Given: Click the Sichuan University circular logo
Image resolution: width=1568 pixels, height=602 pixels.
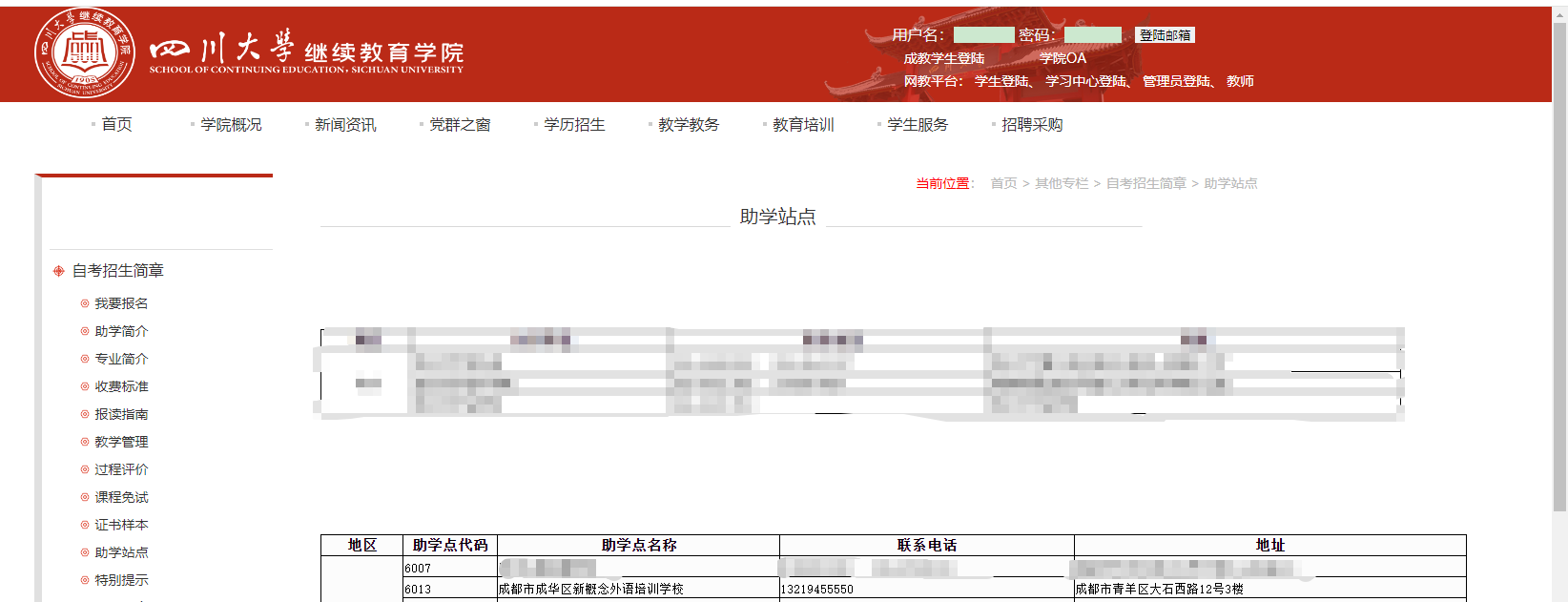Looking at the screenshot, I should (84, 52).
